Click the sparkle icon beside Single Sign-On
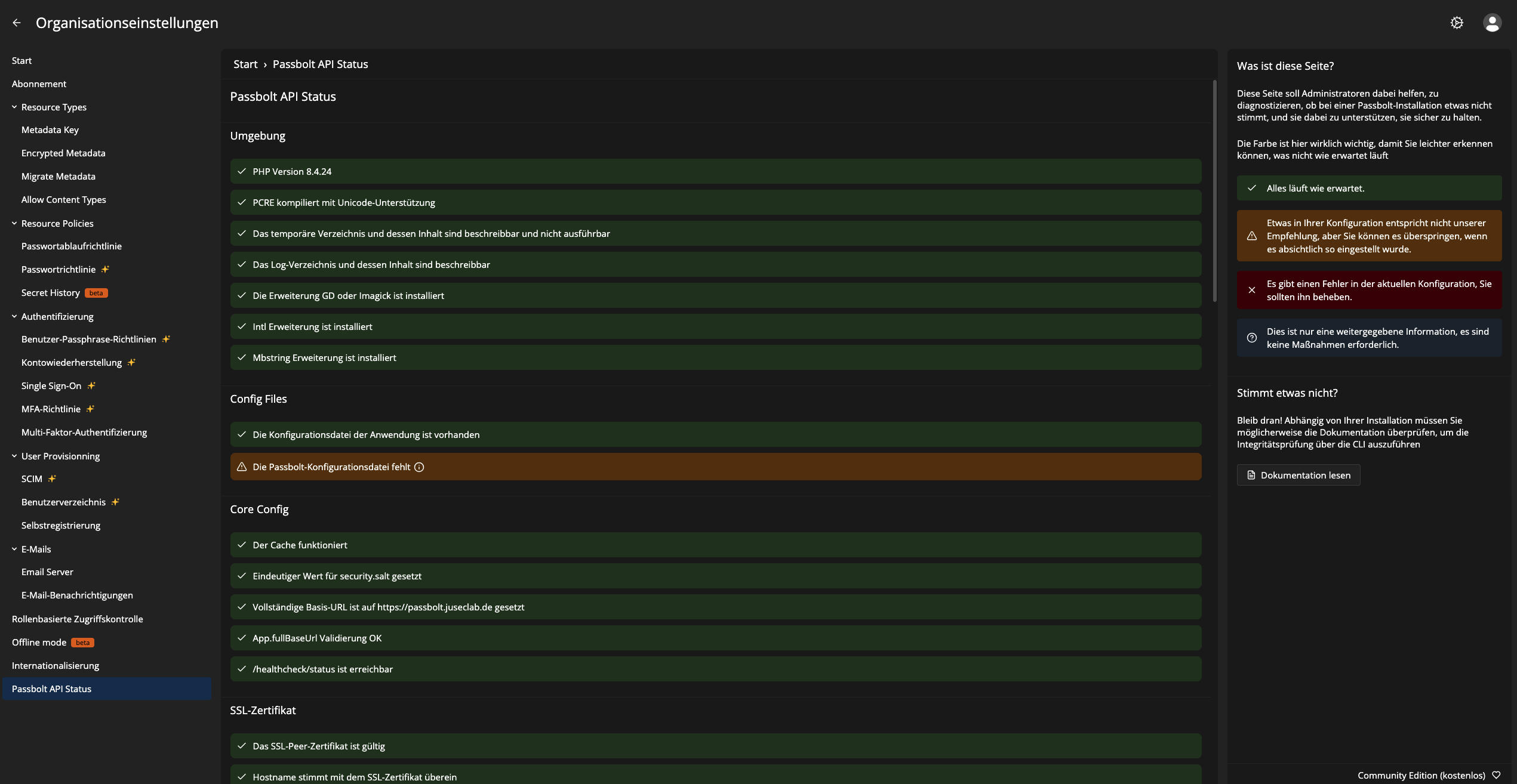The height and width of the screenshot is (784, 1517). click(91, 385)
